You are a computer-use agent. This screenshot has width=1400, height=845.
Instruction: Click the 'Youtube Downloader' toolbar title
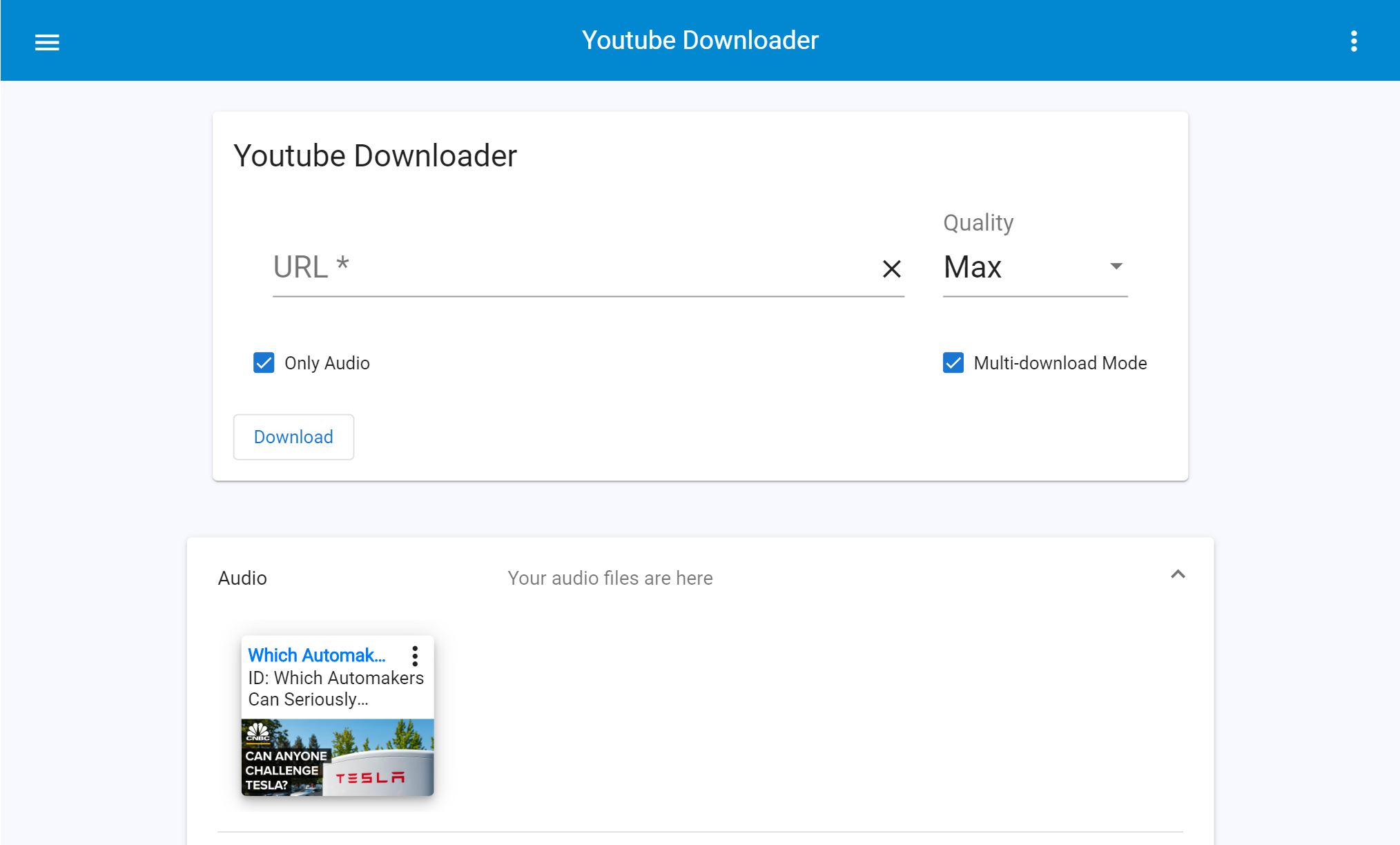point(699,40)
